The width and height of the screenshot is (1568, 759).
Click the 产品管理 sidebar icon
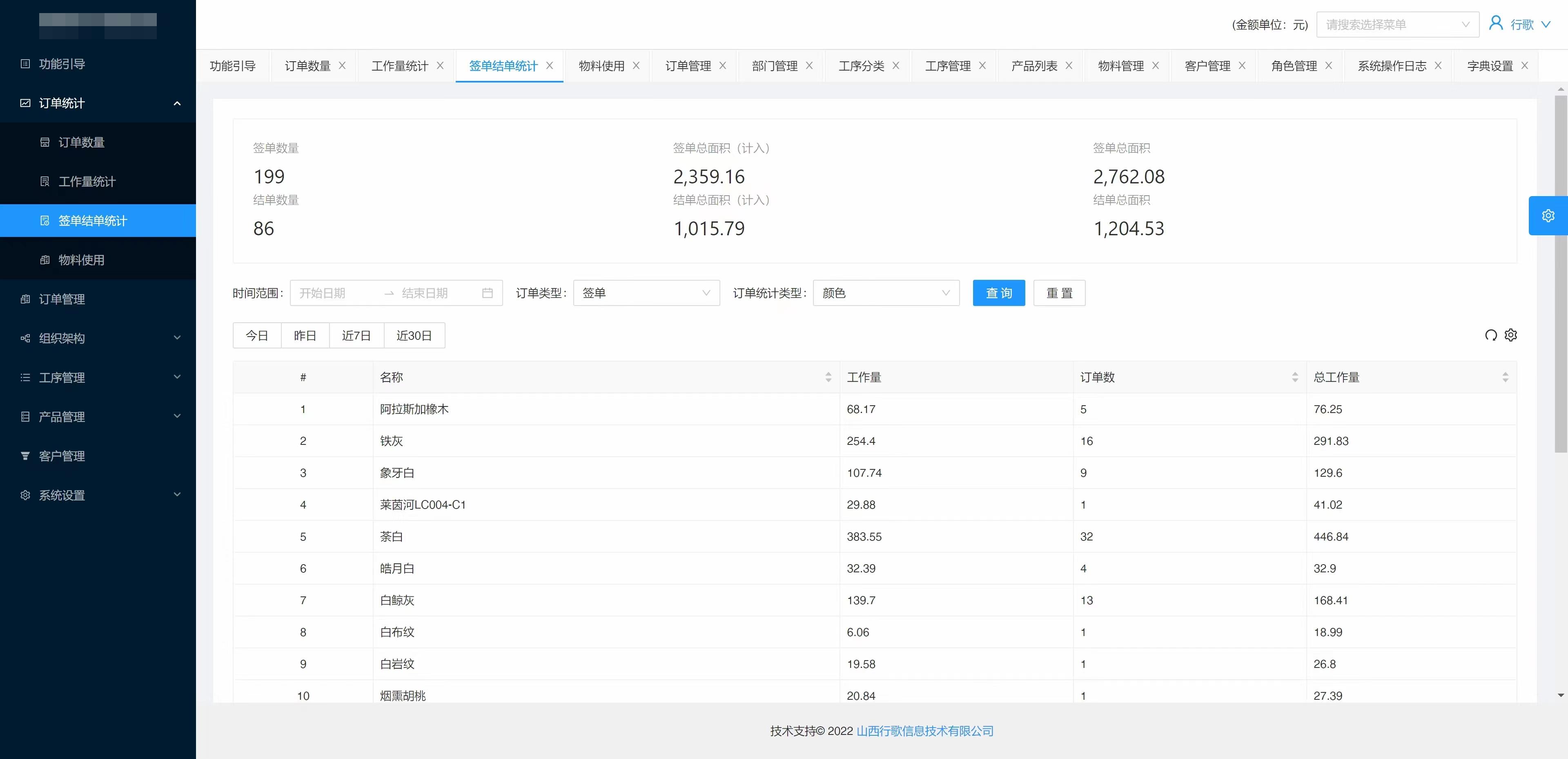pos(25,417)
